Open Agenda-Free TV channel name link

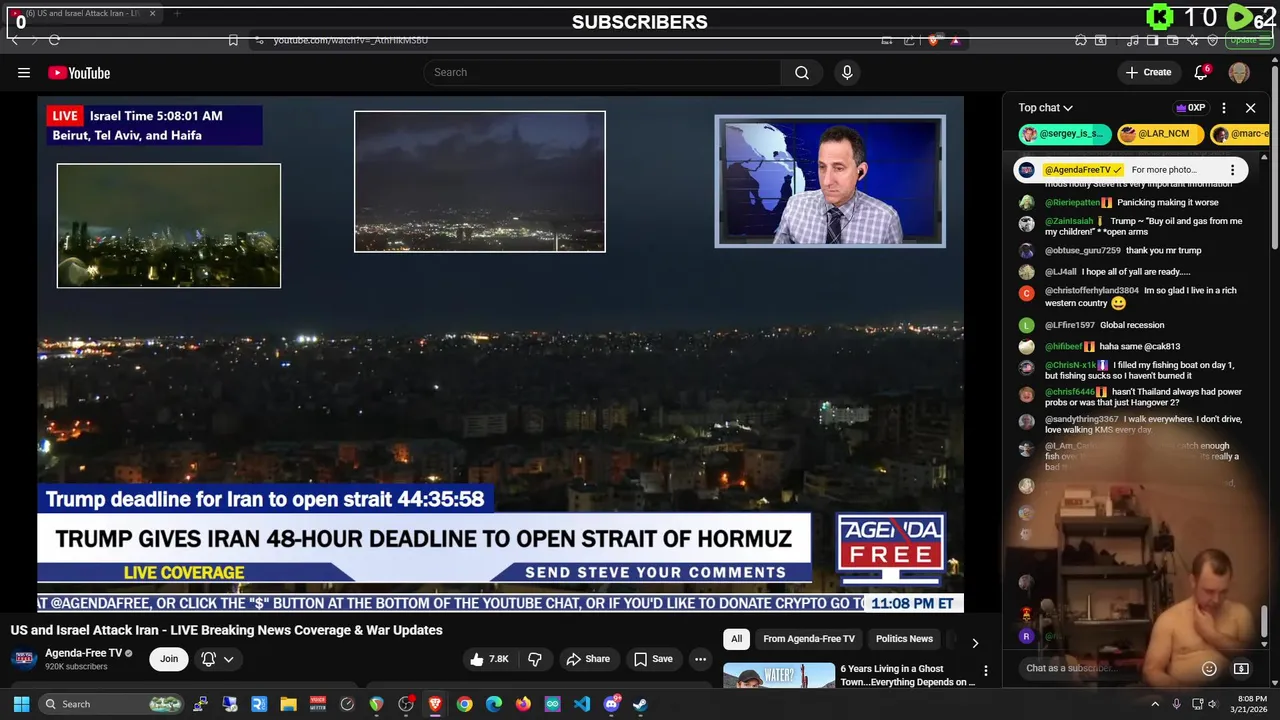83,653
